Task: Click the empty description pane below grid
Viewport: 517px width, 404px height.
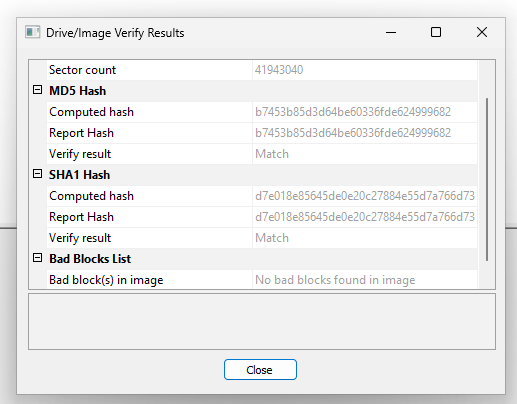Action: coord(262,322)
